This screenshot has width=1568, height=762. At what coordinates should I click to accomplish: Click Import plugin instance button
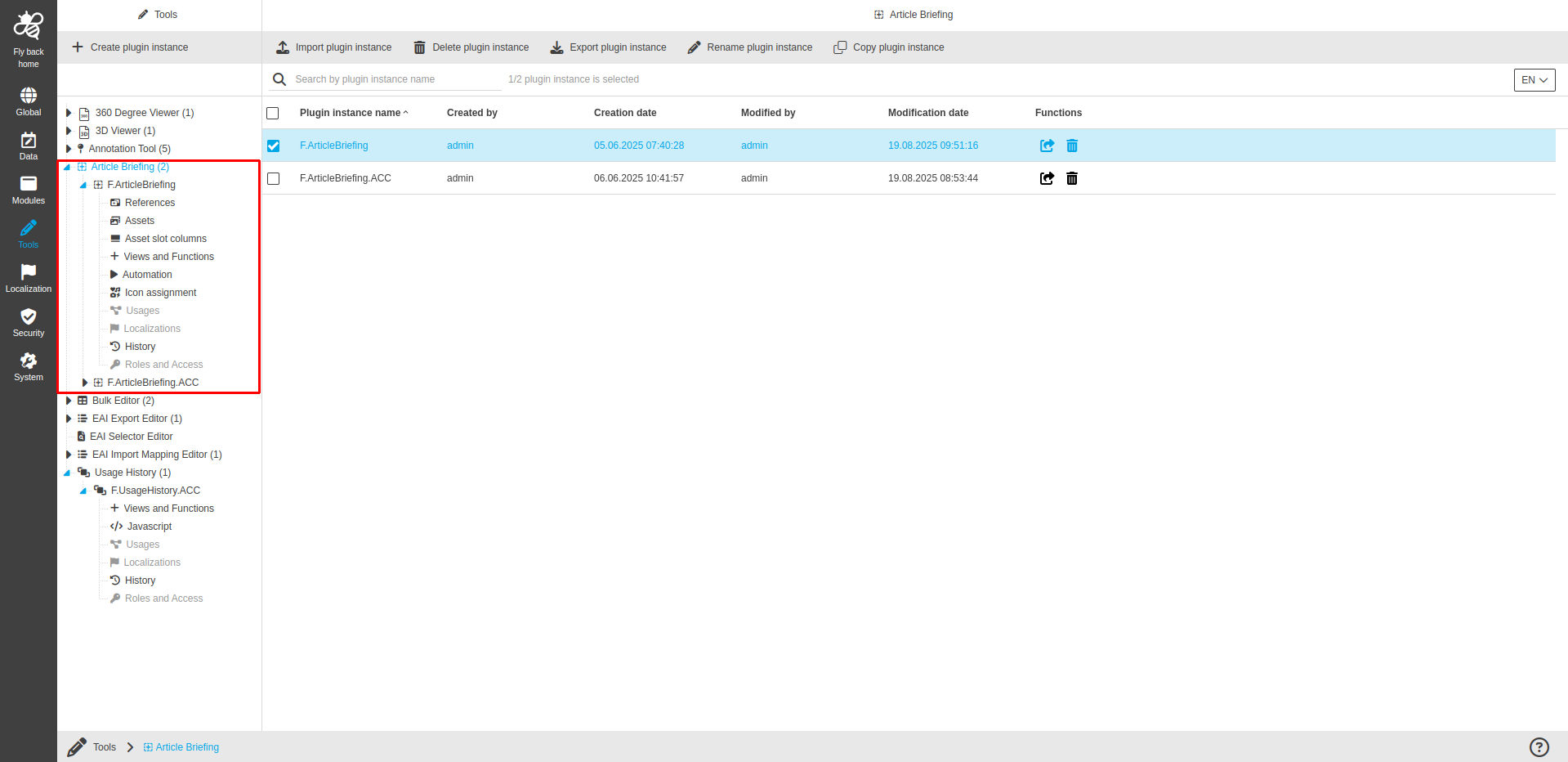click(334, 47)
